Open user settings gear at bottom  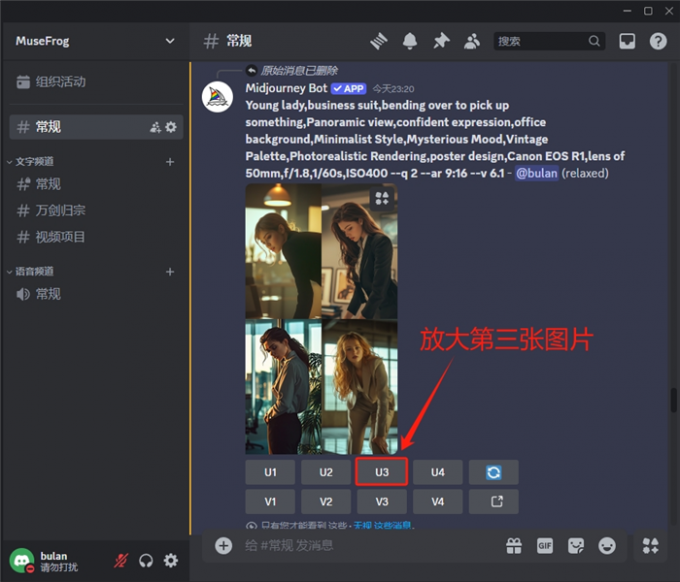pos(171,560)
